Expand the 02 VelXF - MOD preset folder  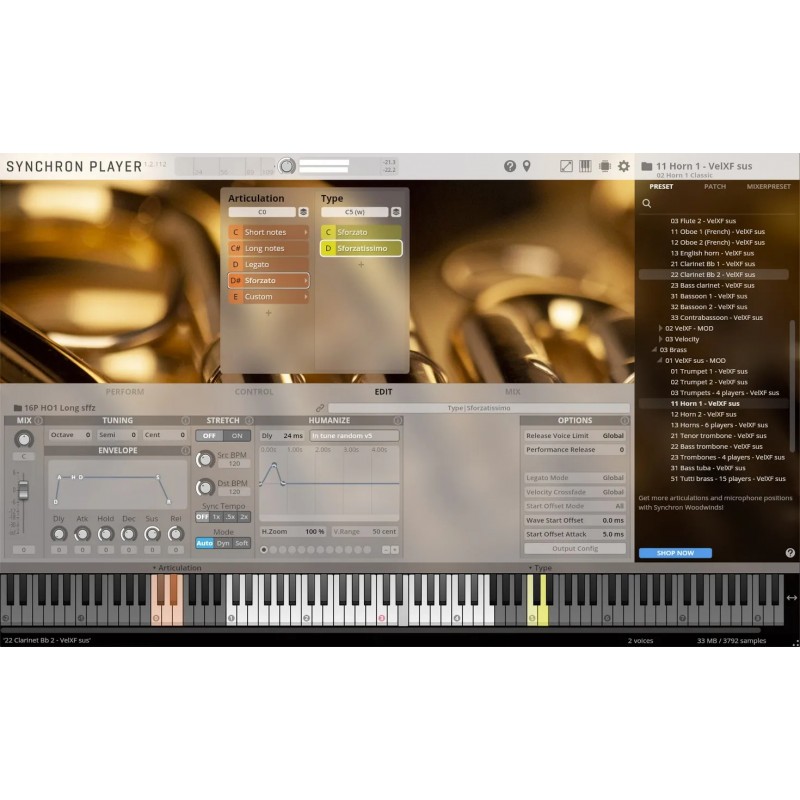pos(662,329)
